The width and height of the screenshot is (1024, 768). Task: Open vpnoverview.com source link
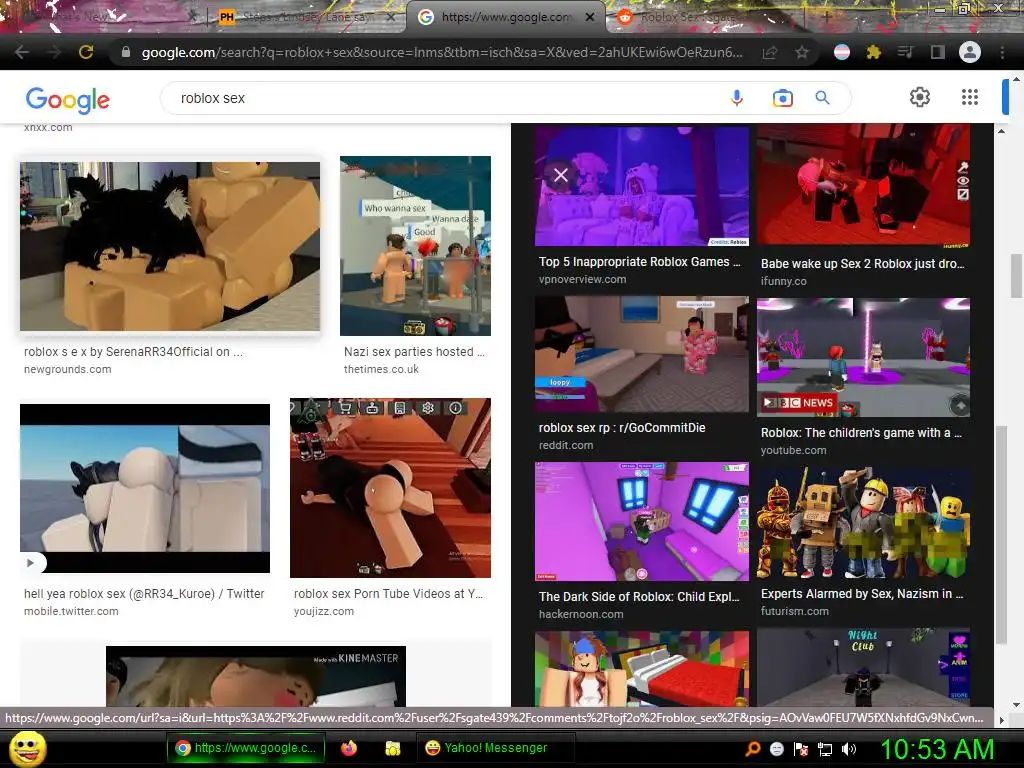583,280
